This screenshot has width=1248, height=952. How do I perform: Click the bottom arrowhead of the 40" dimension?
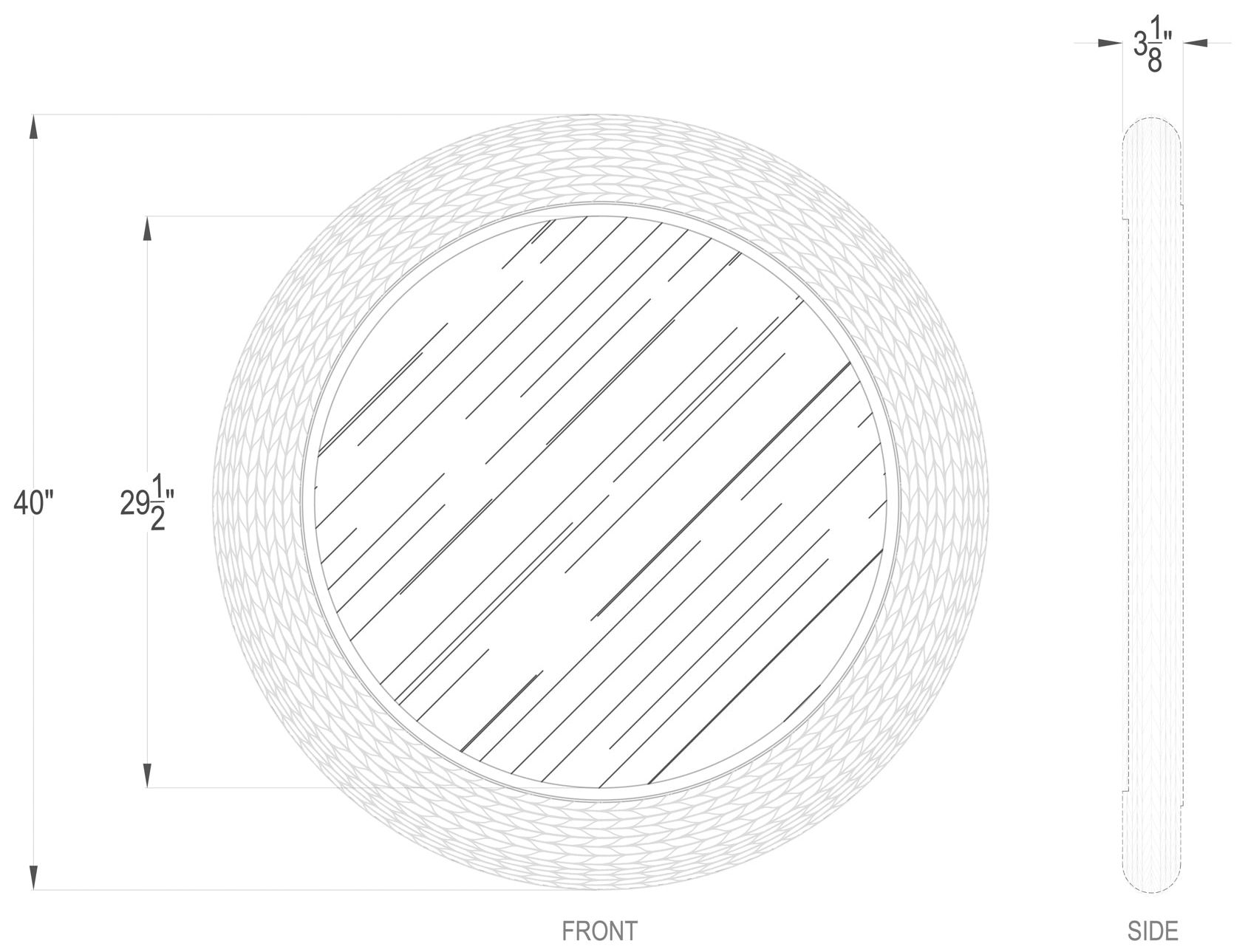point(34,877)
